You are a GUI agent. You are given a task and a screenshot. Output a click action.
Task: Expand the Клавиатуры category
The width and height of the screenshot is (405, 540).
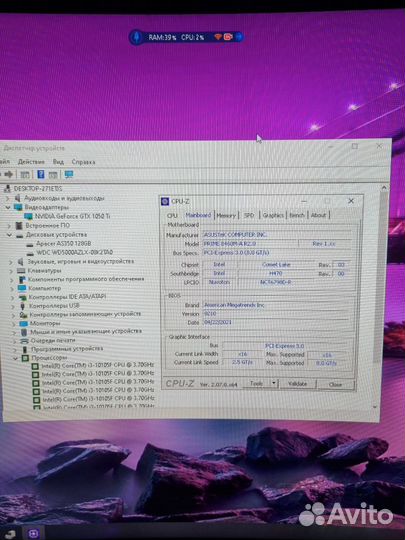(x=11, y=271)
